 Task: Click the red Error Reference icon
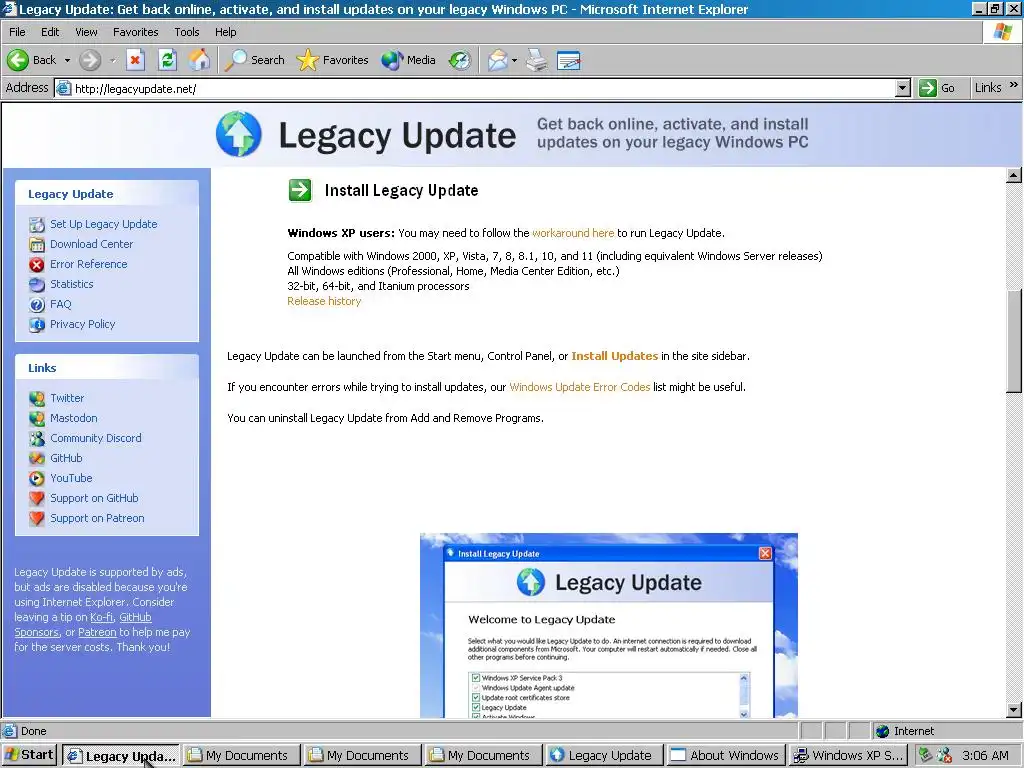[37, 264]
